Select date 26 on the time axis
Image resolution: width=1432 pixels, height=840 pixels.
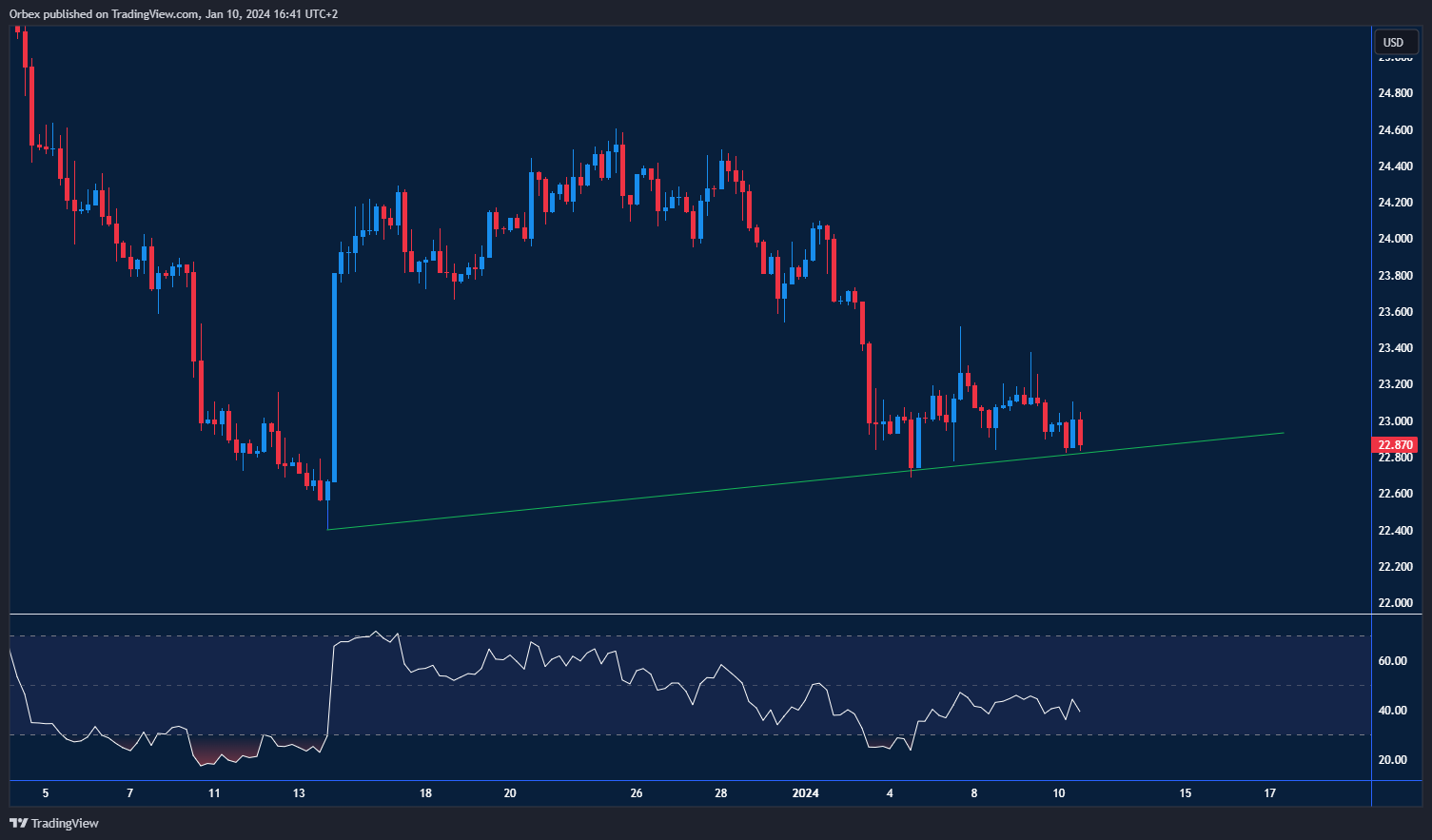point(637,793)
